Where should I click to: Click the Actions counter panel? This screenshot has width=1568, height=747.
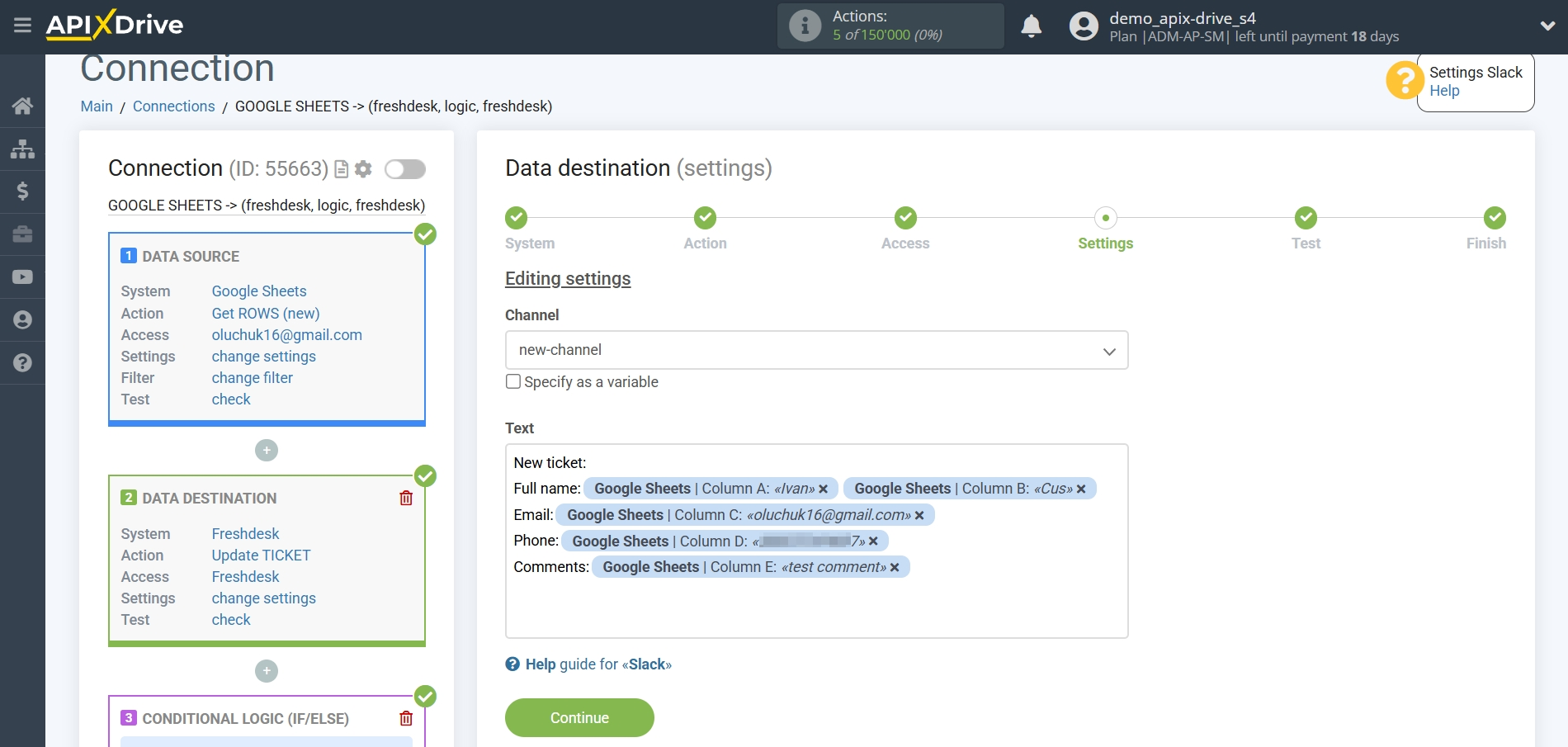click(x=890, y=26)
